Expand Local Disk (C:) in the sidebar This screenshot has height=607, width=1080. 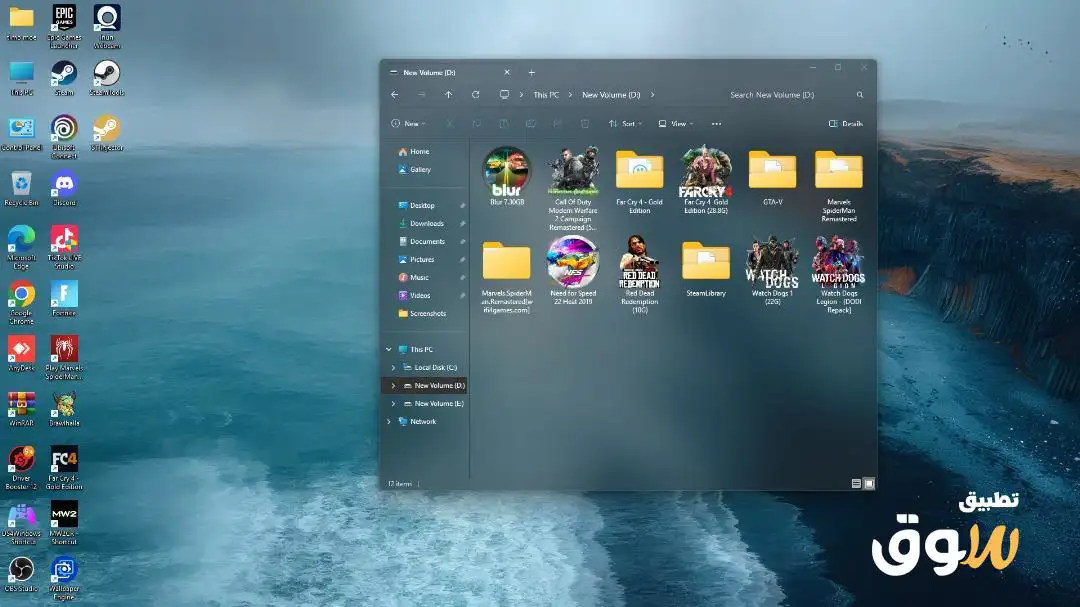(393, 367)
